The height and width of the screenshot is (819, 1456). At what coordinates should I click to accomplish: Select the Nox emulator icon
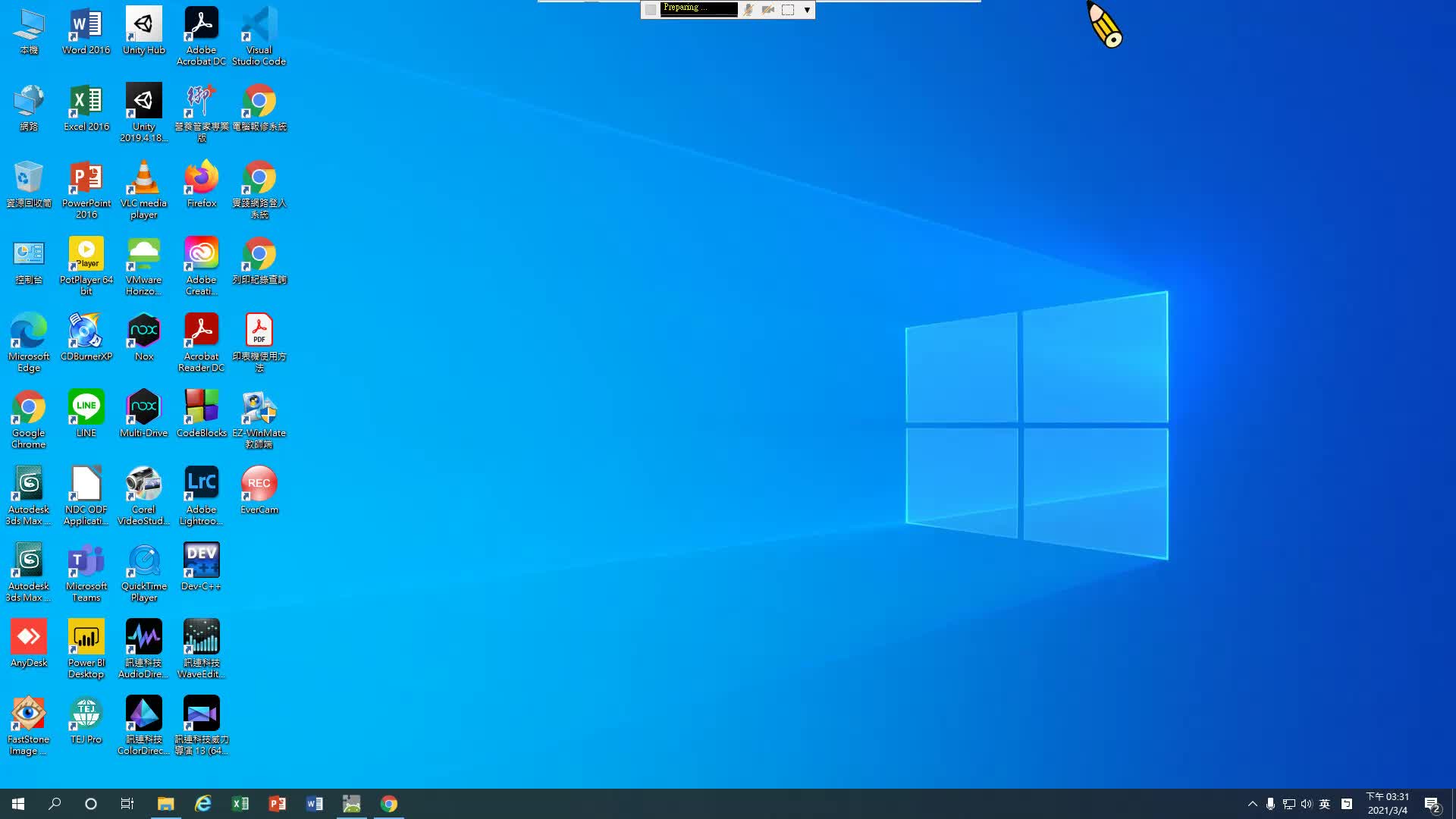(x=143, y=337)
